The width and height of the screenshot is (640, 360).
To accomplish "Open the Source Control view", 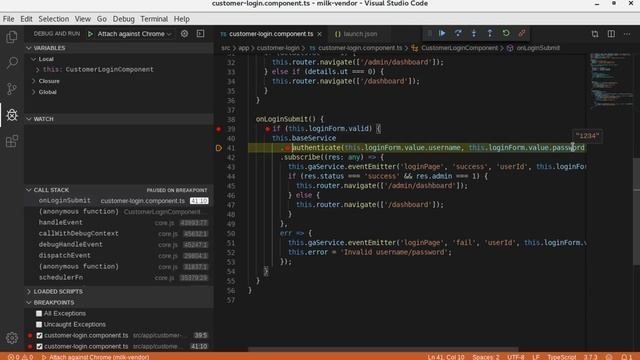I will pos(12,89).
